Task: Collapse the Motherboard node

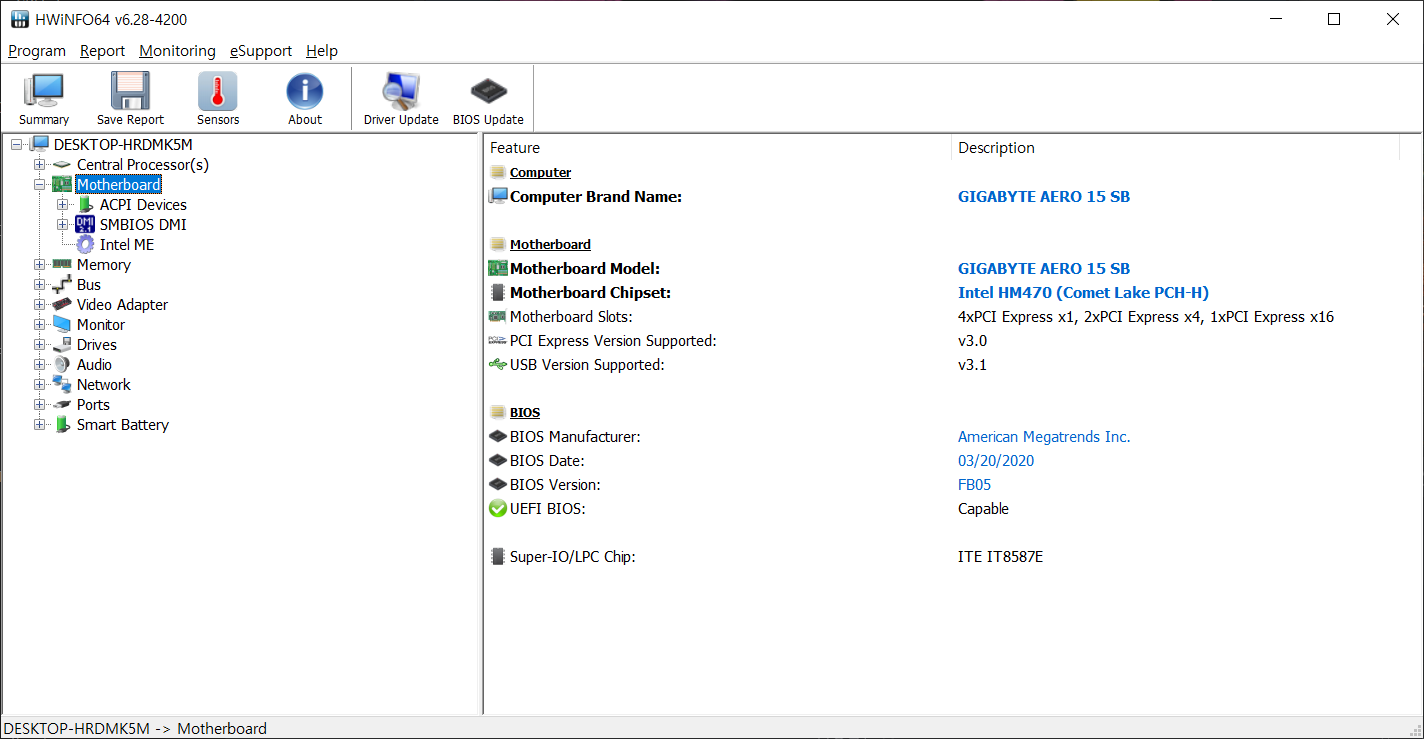Action: click(x=39, y=185)
